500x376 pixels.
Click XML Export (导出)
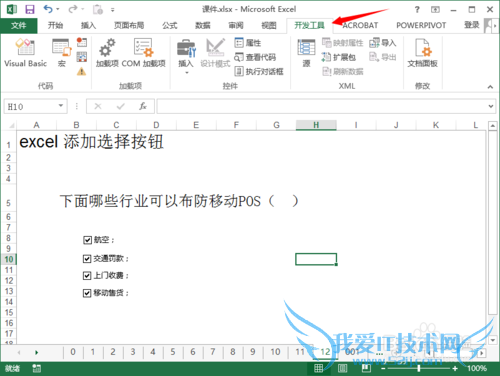coord(382,57)
